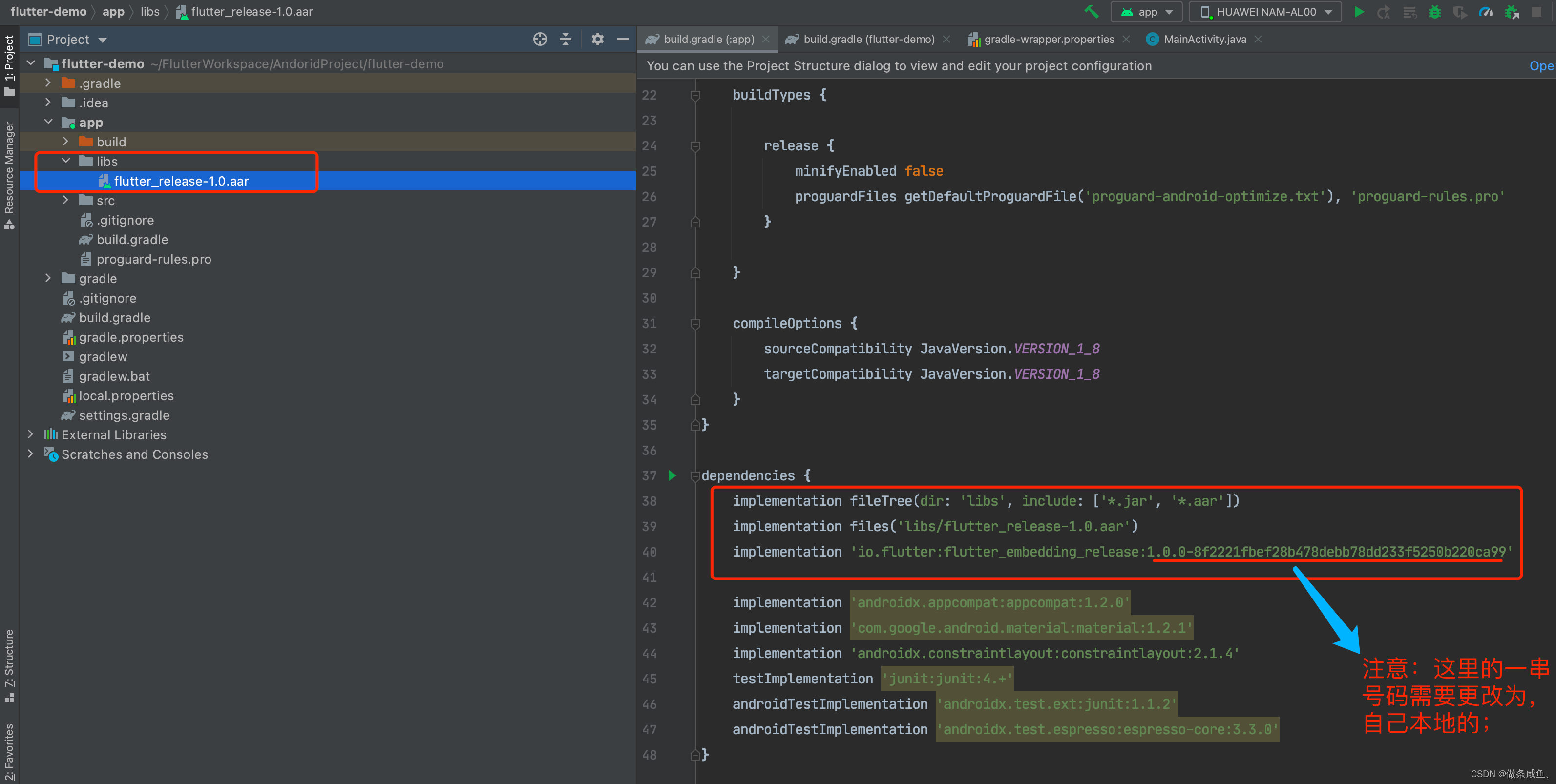Click the Make Project hammer icon
Image resolution: width=1556 pixels, height=784 pixels.
click(1091, 11)
